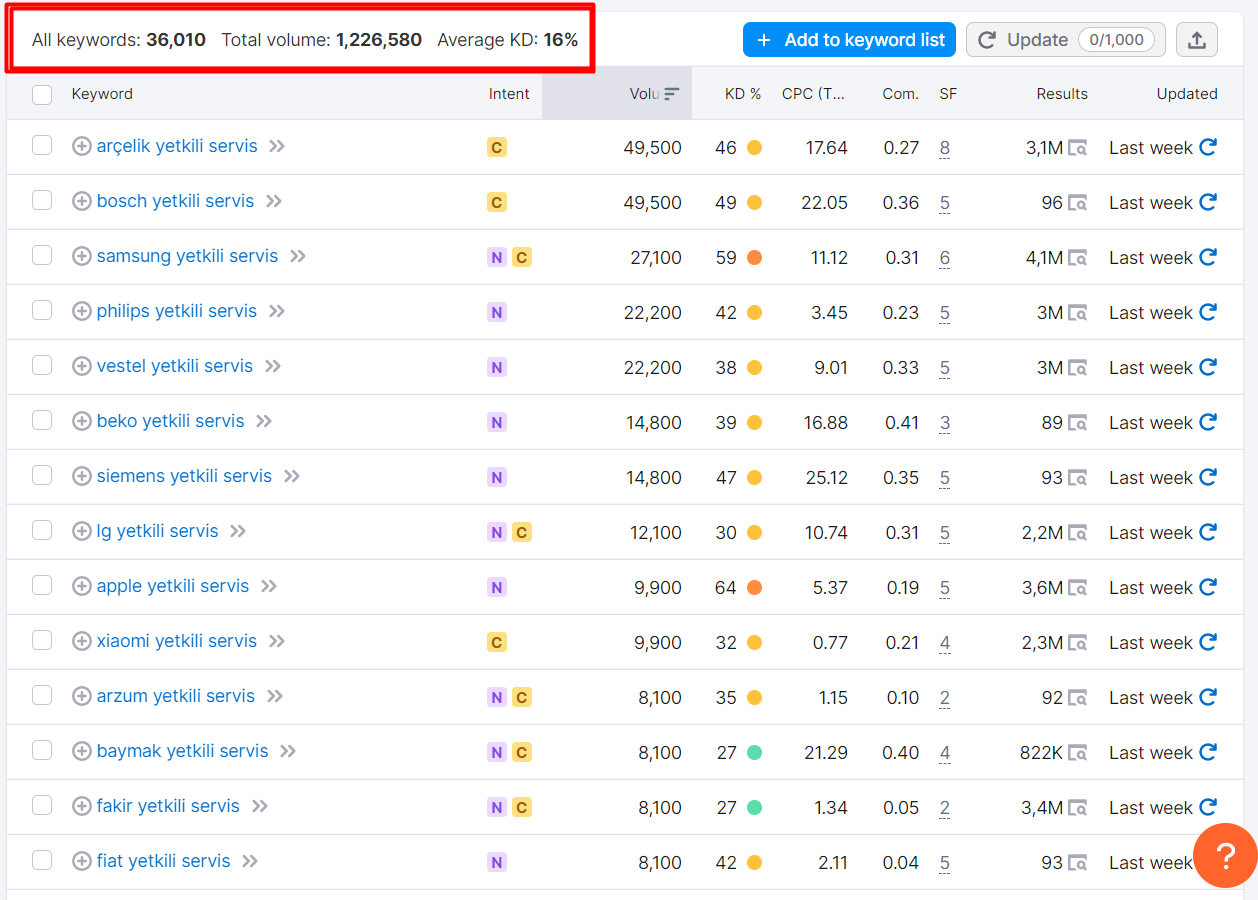Click yellow KD dot for arçelik row
Image resolution: width=1258 pixels, height=900 pixels.
tap(754, 148)
